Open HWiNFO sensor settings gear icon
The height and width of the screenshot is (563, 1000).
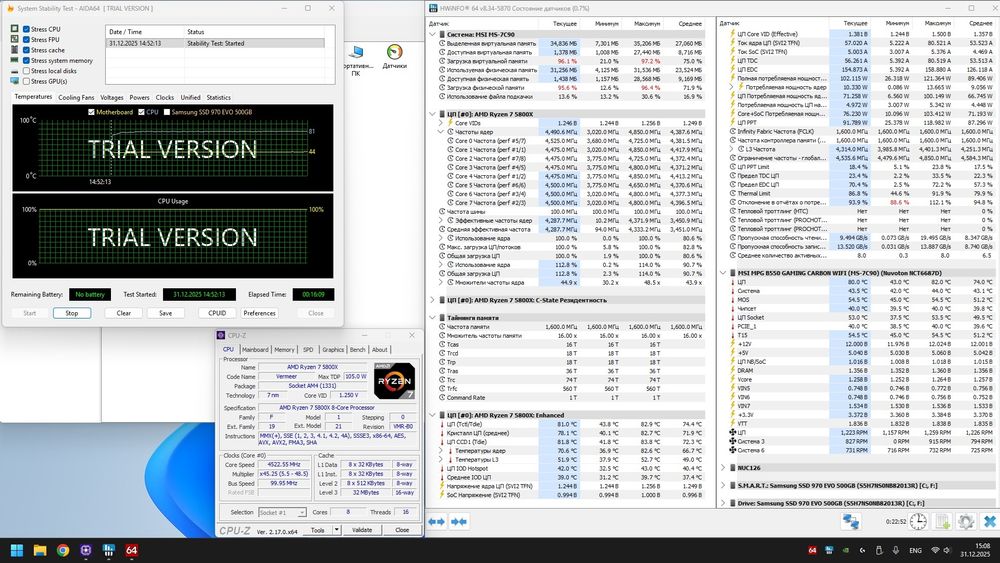[x=966, y=522]
